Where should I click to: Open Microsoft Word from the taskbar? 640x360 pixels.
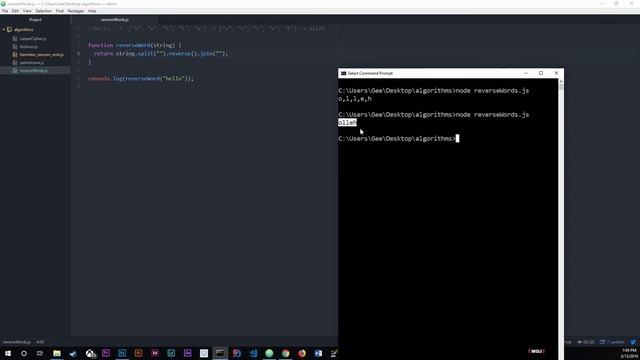(x=318, y=353)
